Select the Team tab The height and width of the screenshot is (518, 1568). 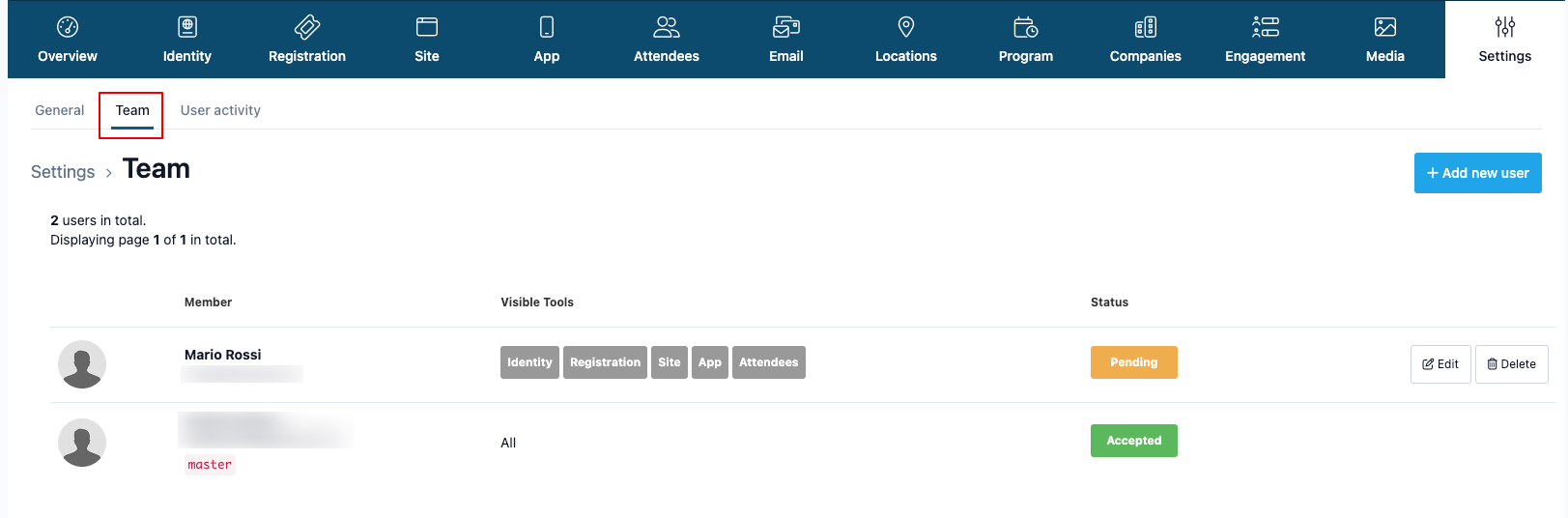pos(132,110)
